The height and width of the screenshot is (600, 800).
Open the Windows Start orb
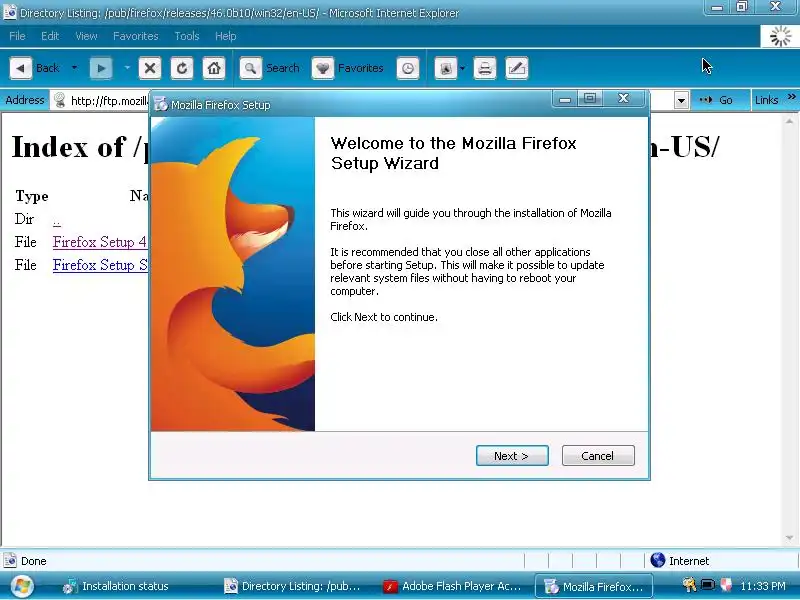coord(21,586)
